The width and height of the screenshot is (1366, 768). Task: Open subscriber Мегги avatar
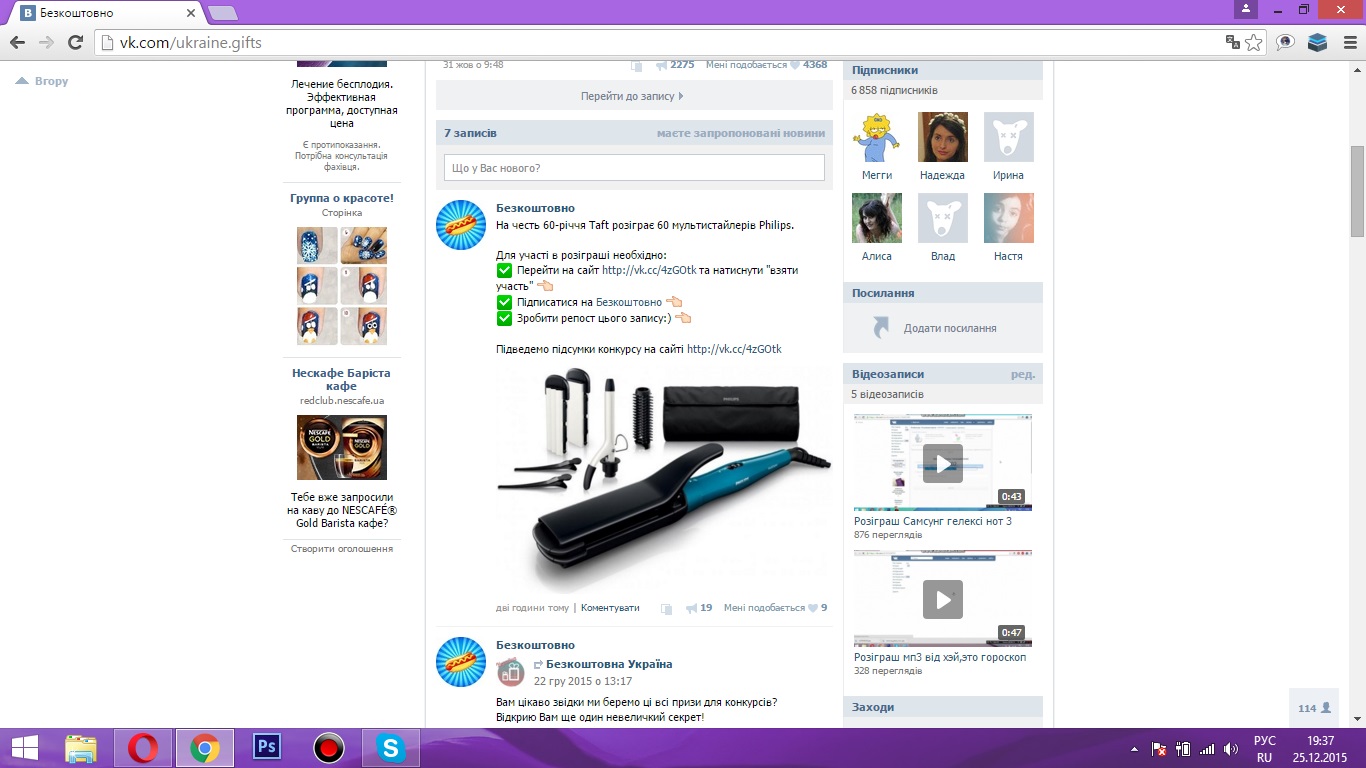pyautogui.click(x=877, y=137)
